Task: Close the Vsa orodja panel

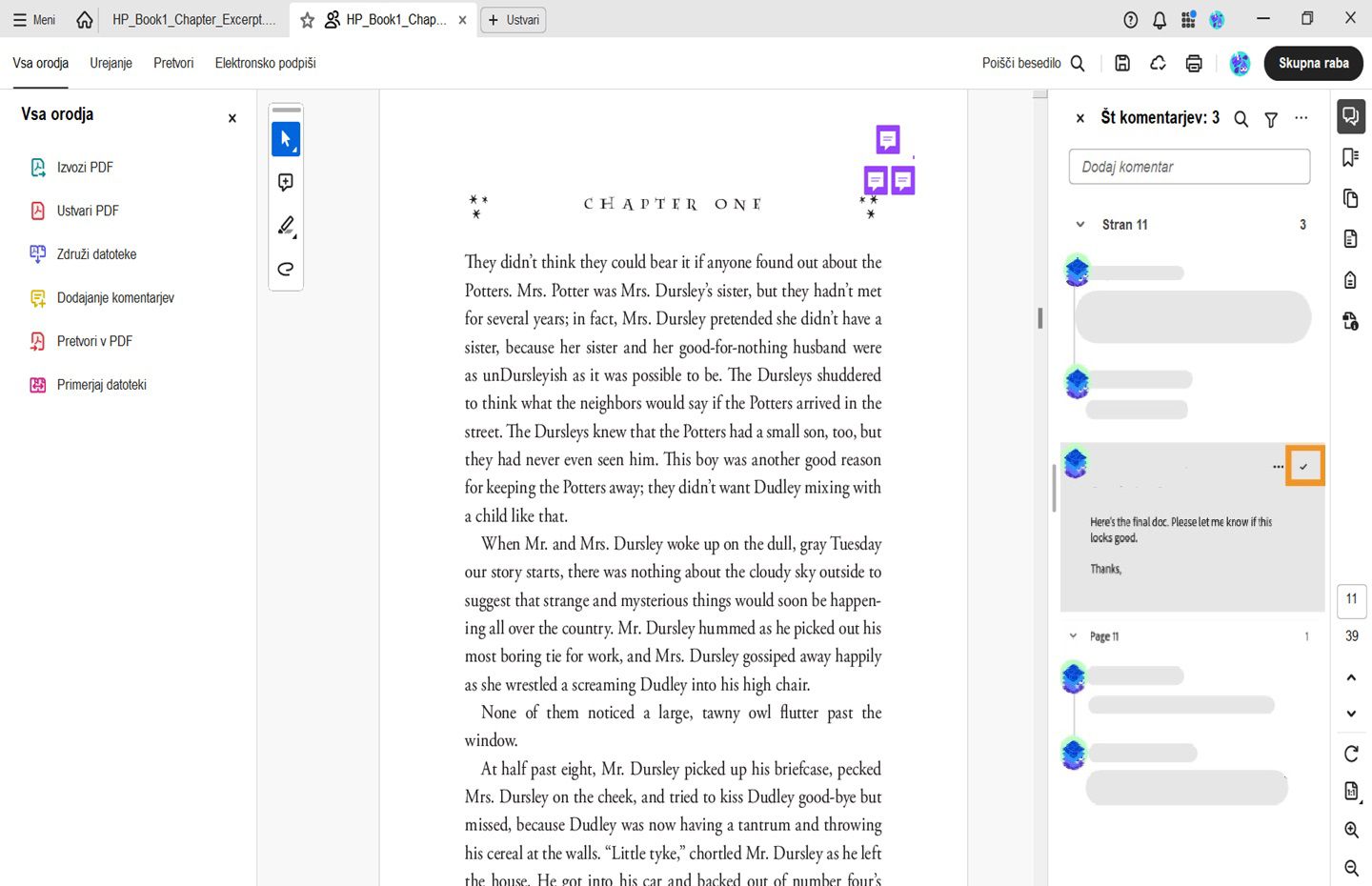Action: click(232, 118)
